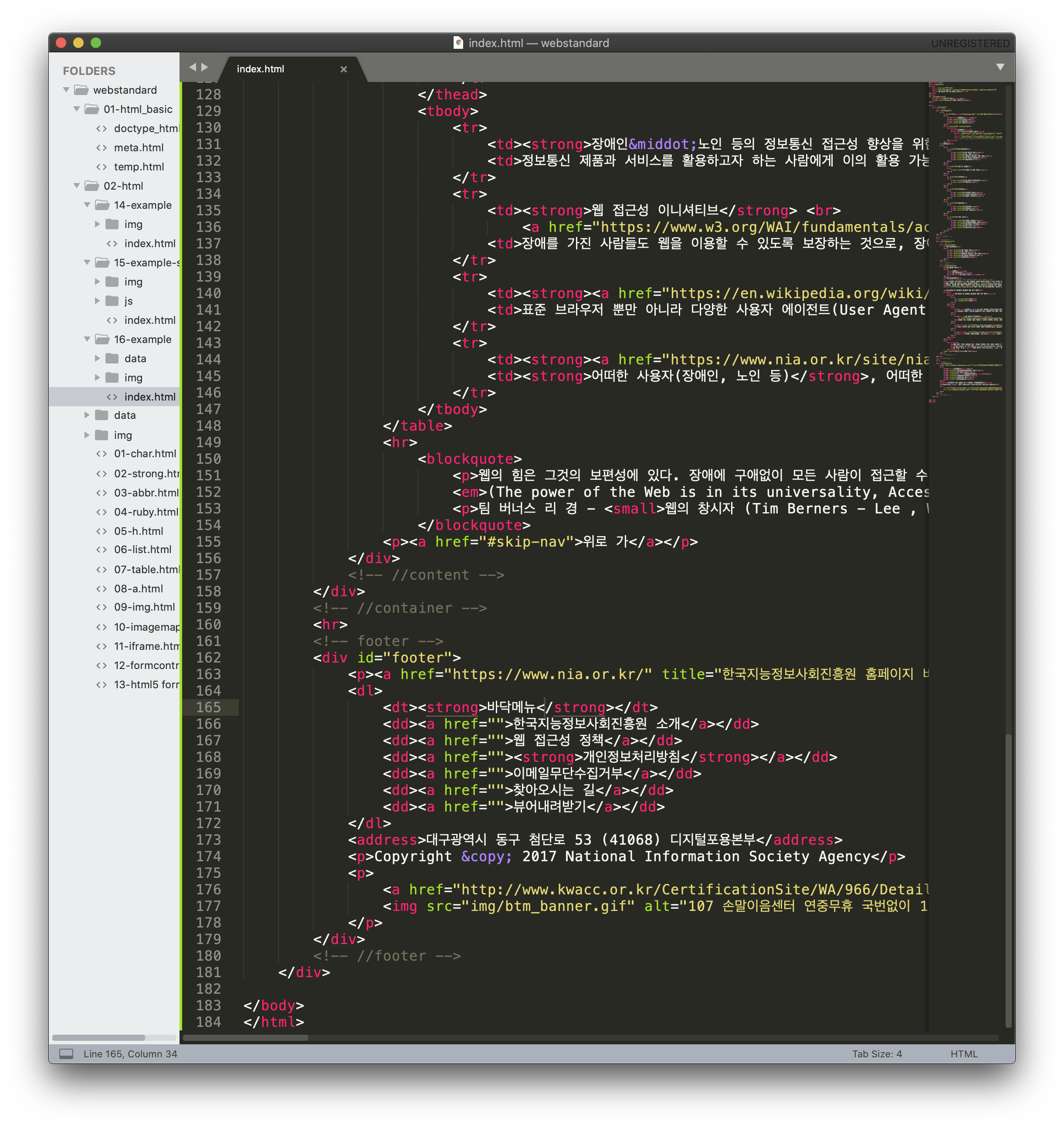Click the sidebar toggle icon in status bar
Image resolution: width=1064 pixels, height=1128 pixels.
point(66,1053)
